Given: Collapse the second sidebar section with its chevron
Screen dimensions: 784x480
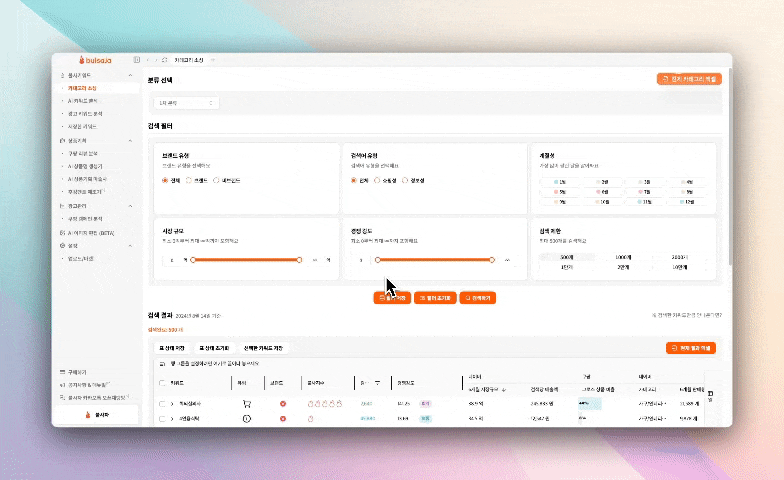Looking at the screenshot, I should tap(130, 140).
